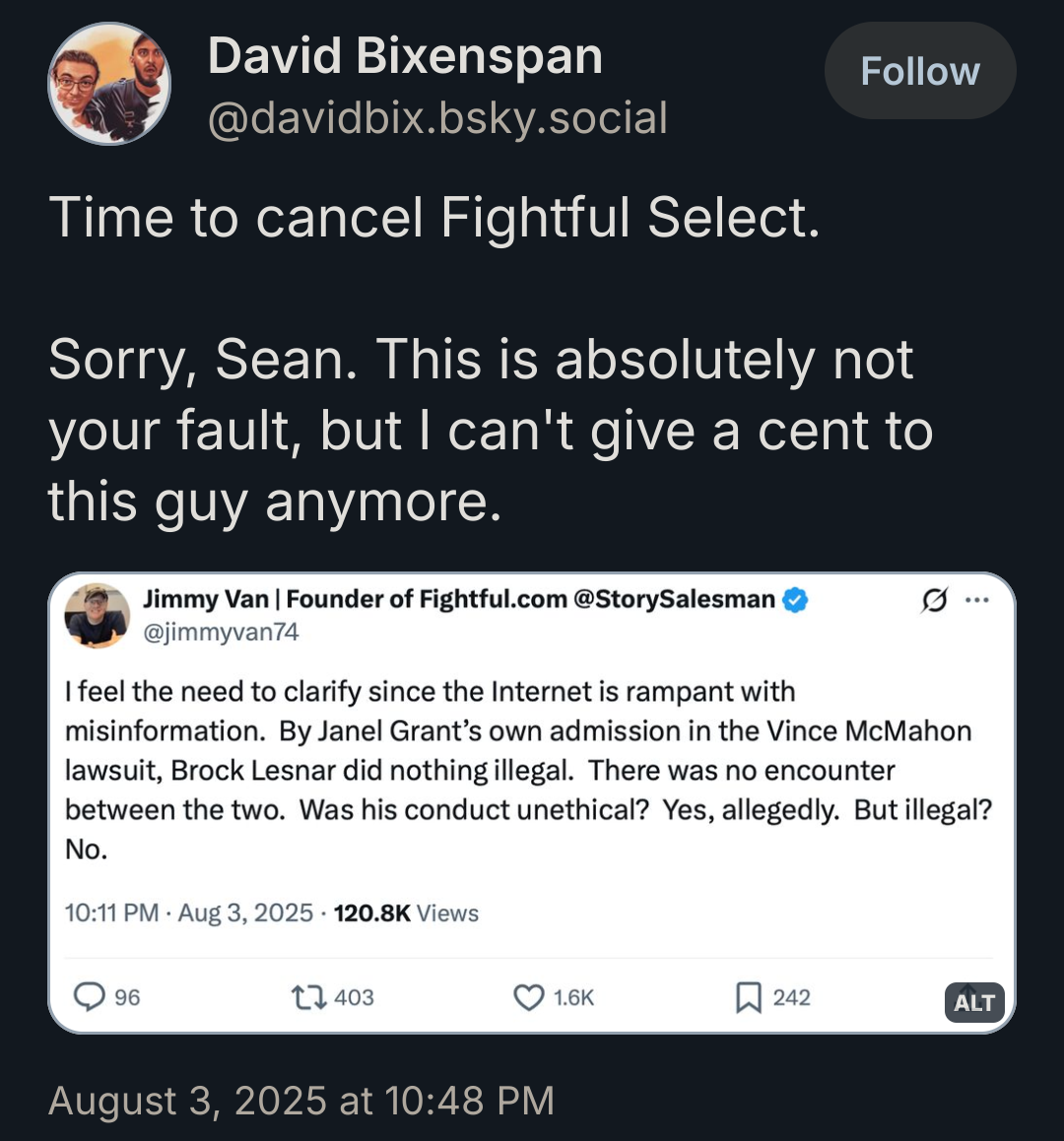Click the David Bixenspan display name
This screenshot has width=1064, height=1141.
(x=405, y=55)
